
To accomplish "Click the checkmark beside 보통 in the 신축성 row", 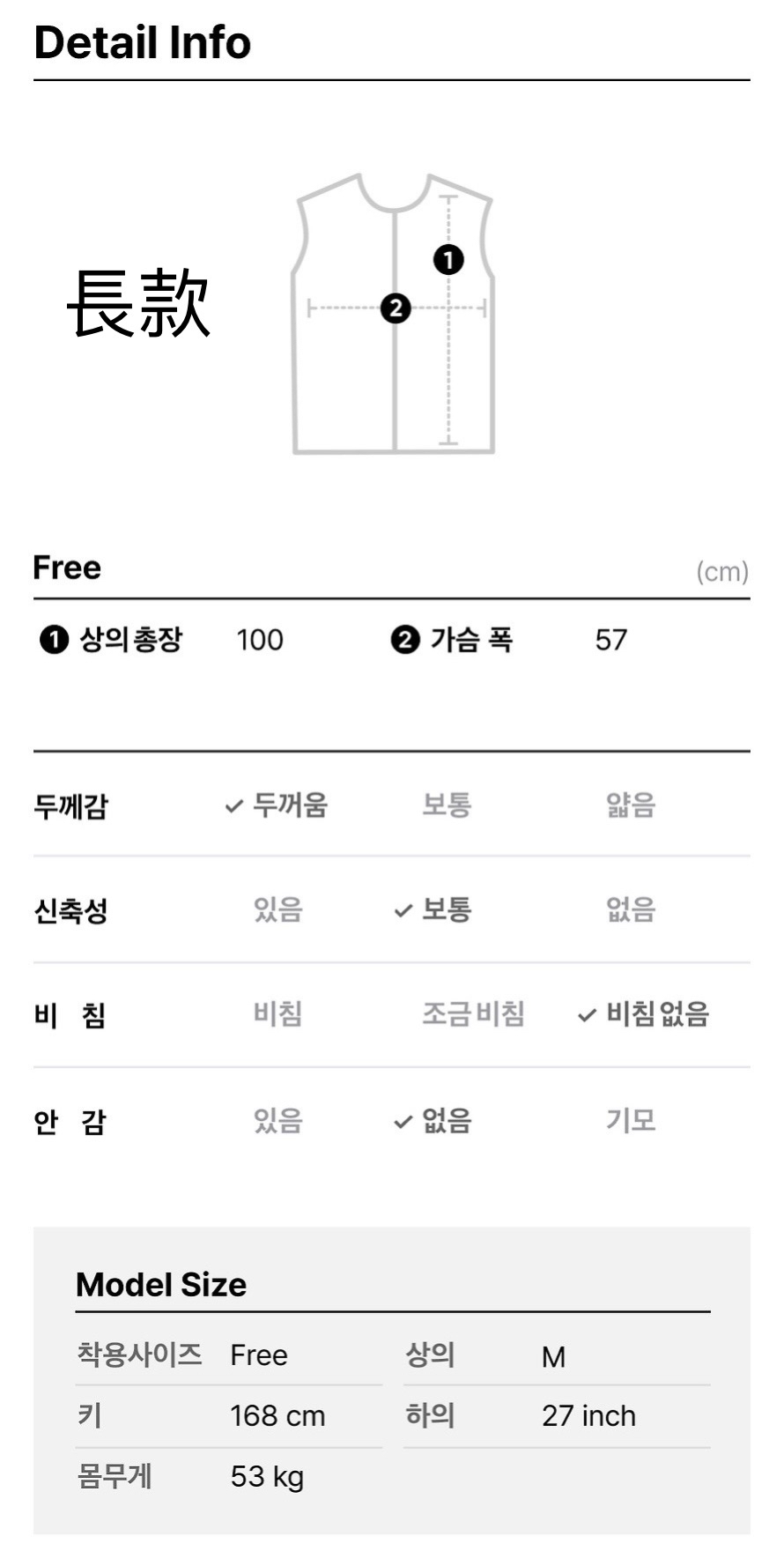I will point(403,910).
